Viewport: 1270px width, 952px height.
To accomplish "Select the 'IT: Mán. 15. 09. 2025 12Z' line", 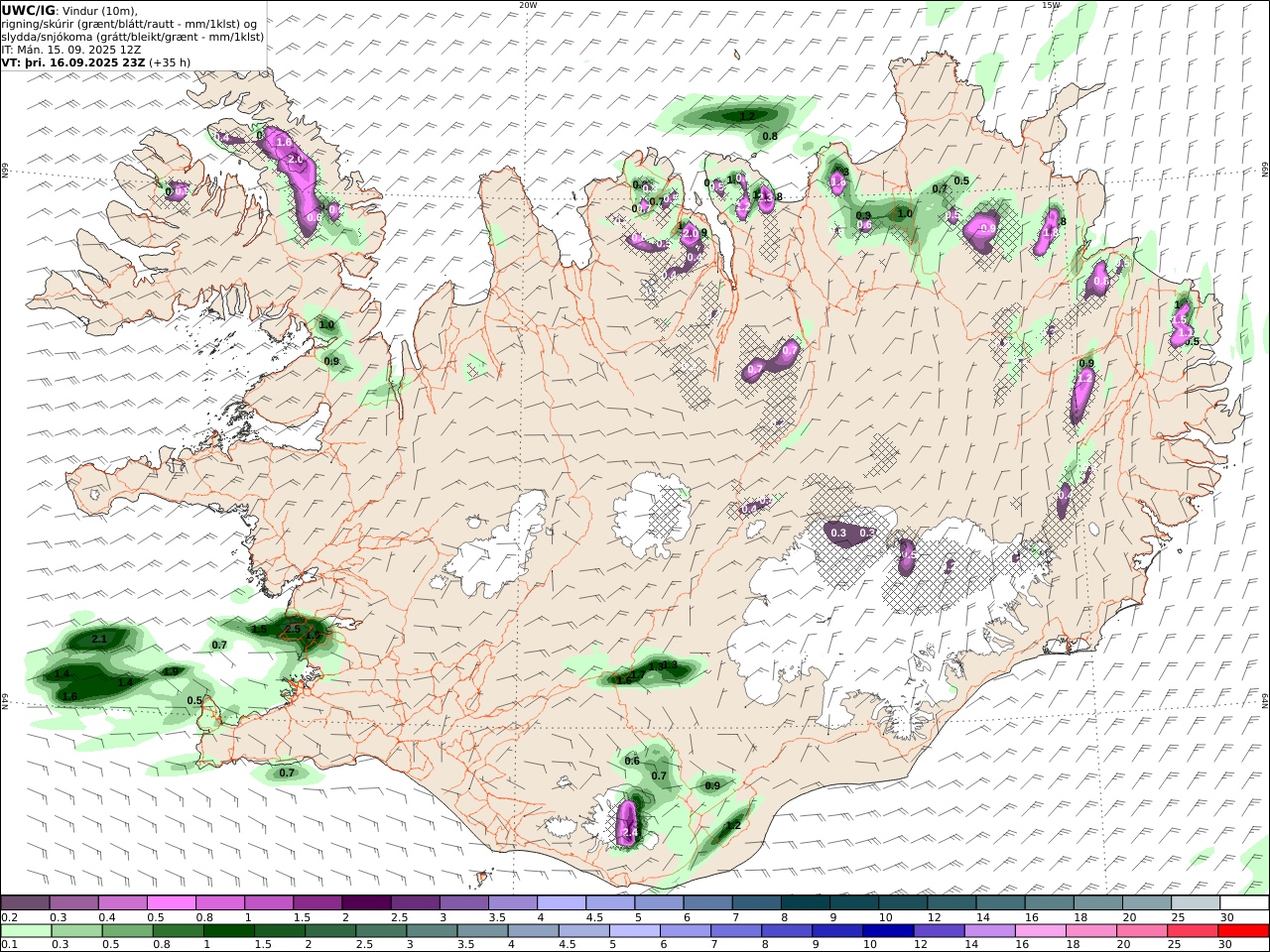I will coord(71,50).
